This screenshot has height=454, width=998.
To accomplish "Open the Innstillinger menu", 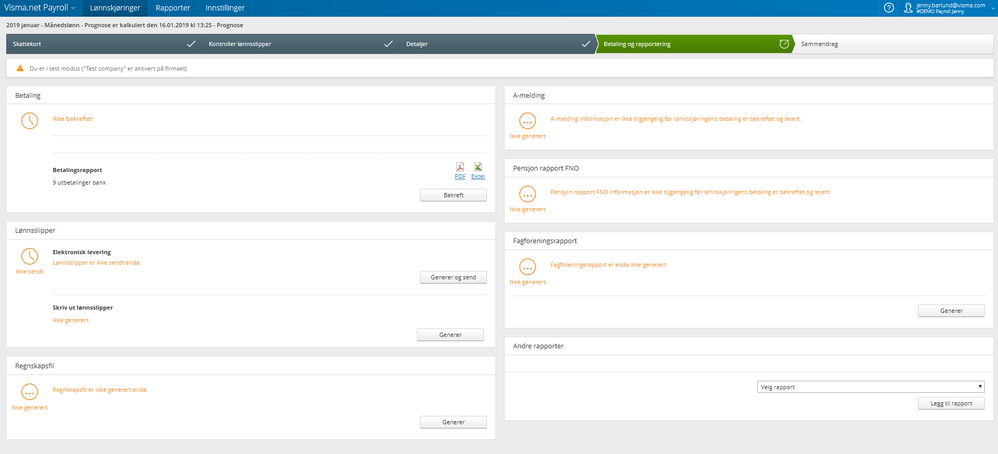I will pyautogui.click(x=225, y=8).
